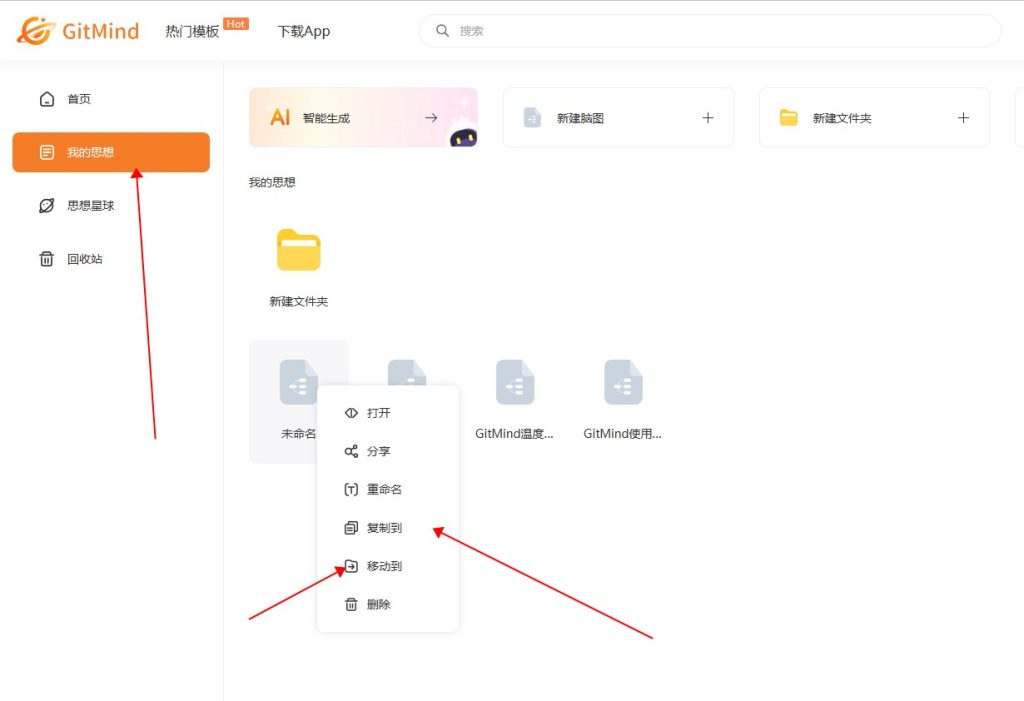The image size is (1024, 701).
Task: Choose 打开 in the context menu
Action: [388, 413]
